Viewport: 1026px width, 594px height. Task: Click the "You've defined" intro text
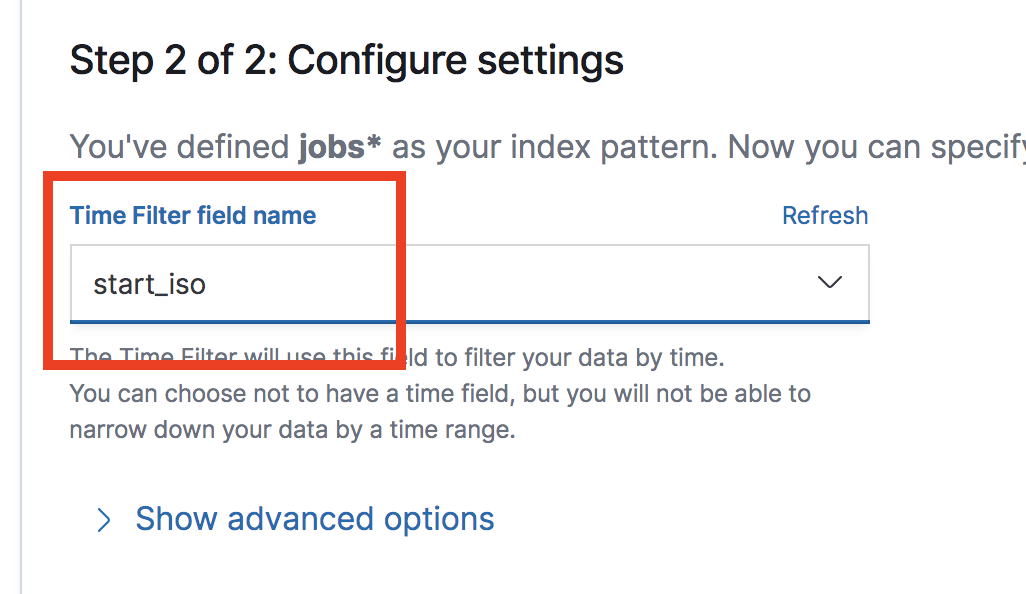[x=180, y=147]
